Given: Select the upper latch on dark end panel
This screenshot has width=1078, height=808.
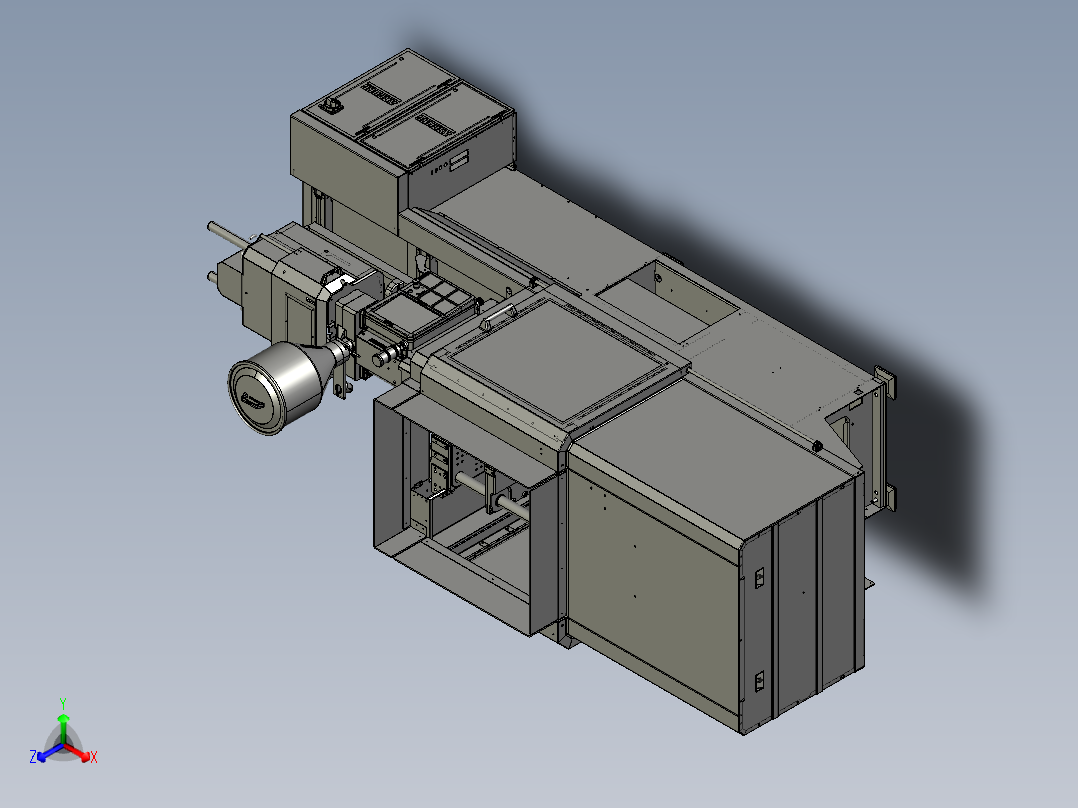Looking at the screenshot, I should 760,578.
